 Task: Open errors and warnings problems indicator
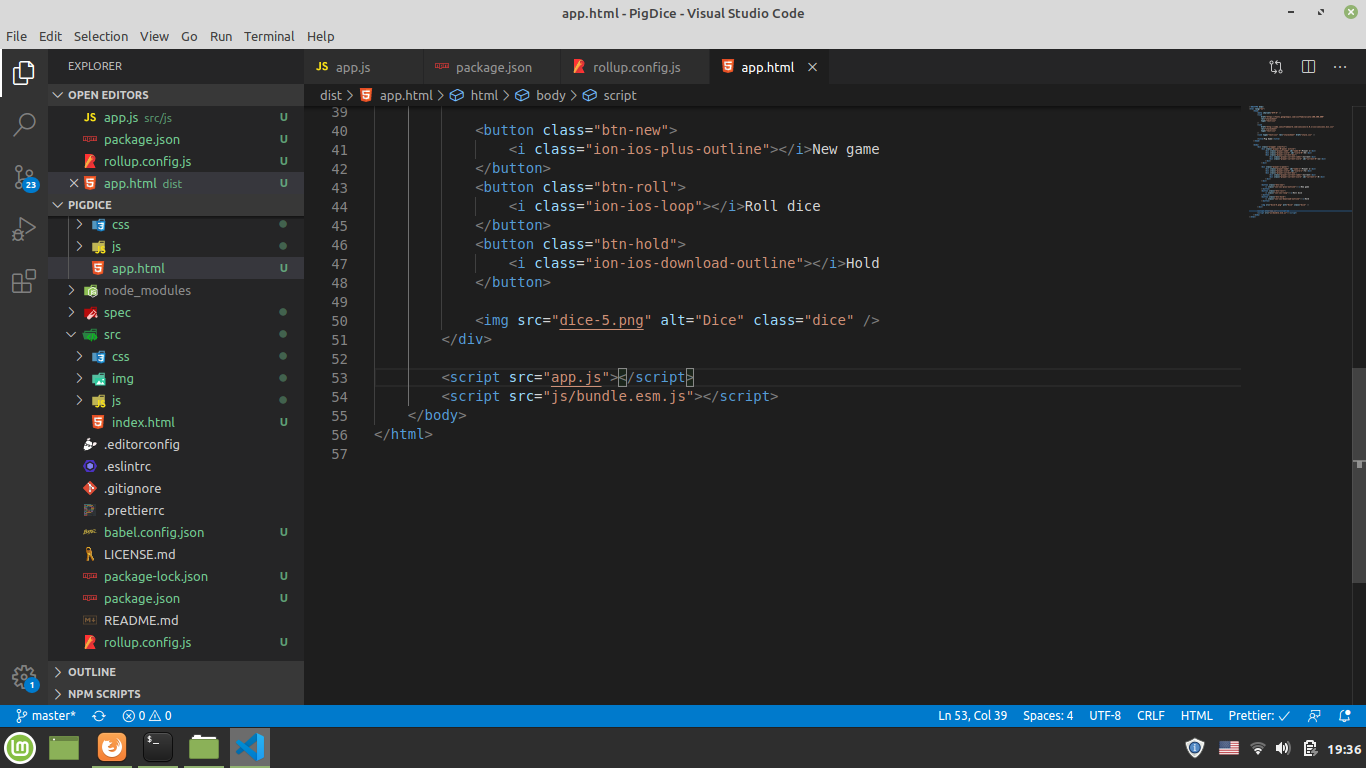[147, 716]
